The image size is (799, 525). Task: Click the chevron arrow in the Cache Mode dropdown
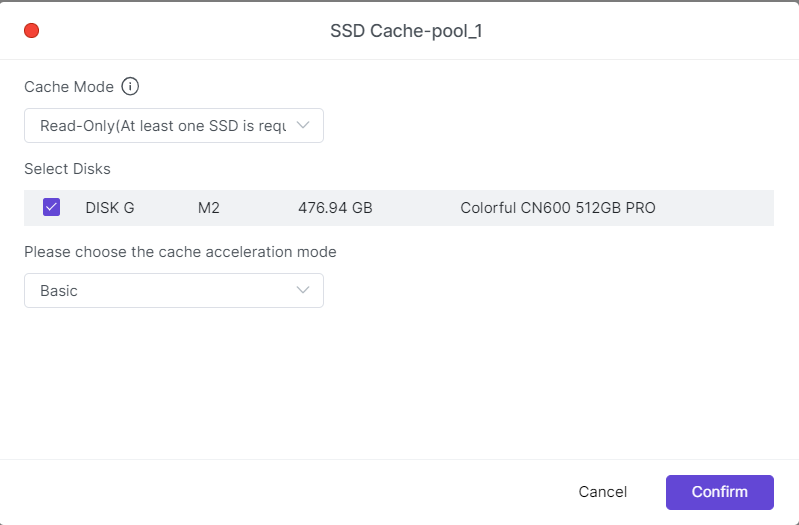coord(304,126)
